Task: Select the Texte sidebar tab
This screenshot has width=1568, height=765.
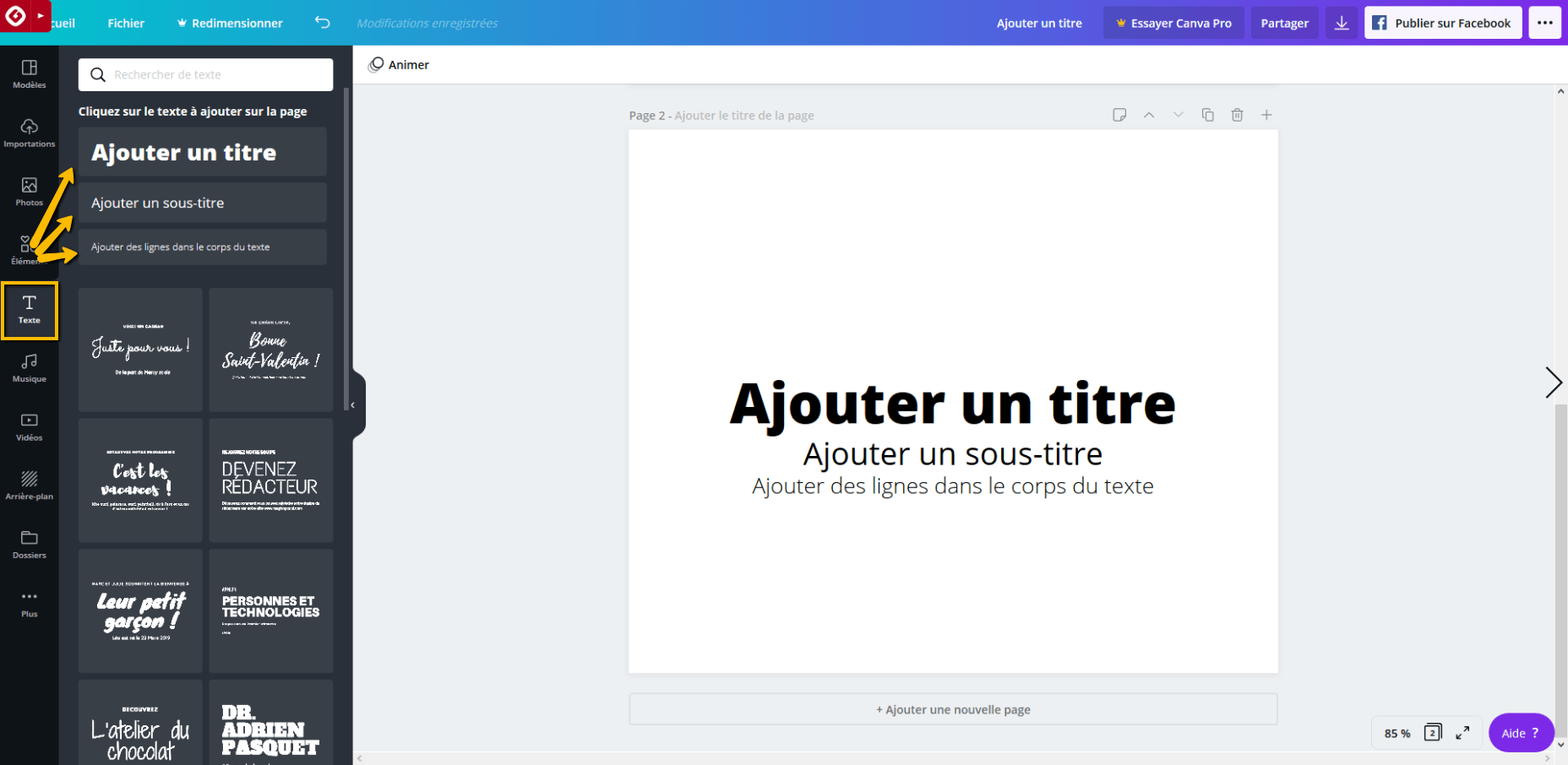Action: (x=29, y=310)
